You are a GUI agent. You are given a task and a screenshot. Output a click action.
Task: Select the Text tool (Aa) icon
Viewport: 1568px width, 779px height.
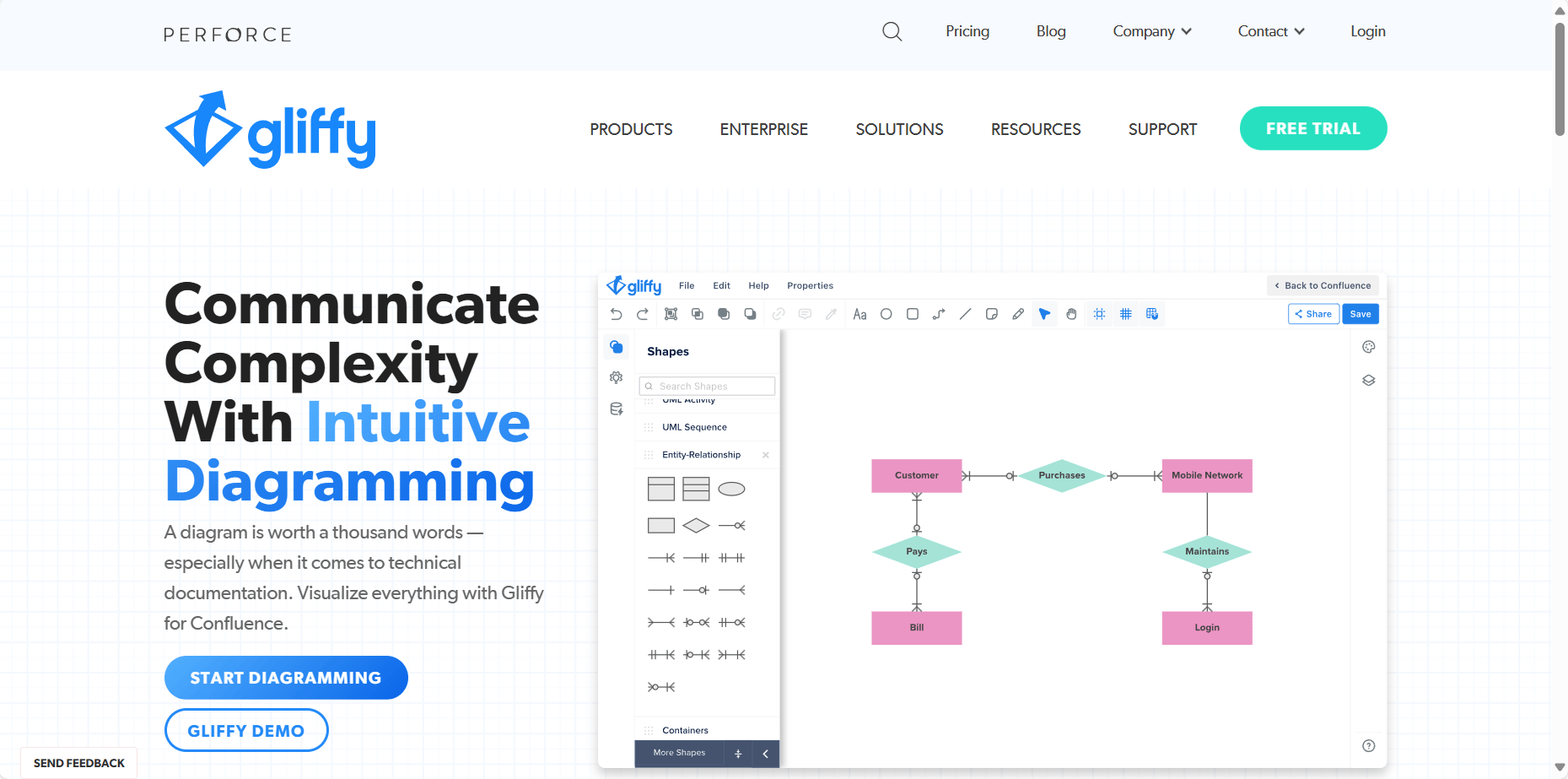[x=859, y=314]
